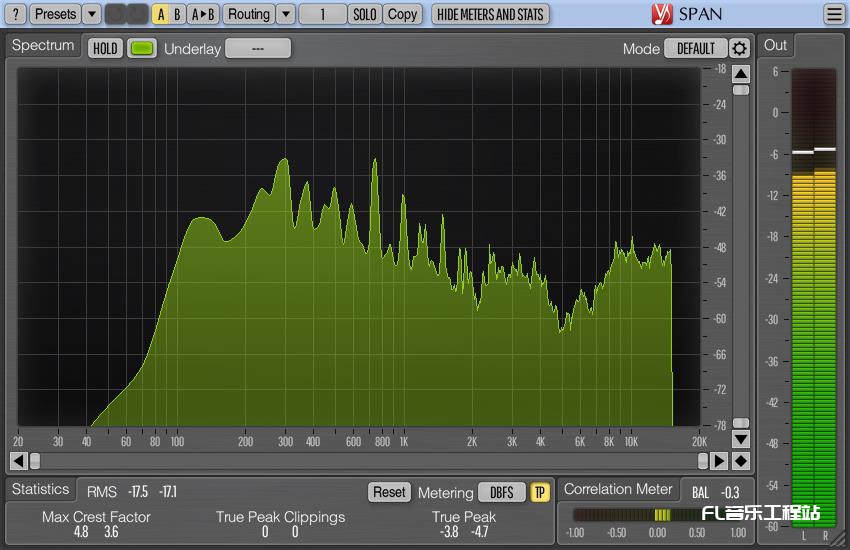The height and width of the screenshot is (550, 850).
Task: Switch to the Statistics tab
Action: (x=41, y=489)
